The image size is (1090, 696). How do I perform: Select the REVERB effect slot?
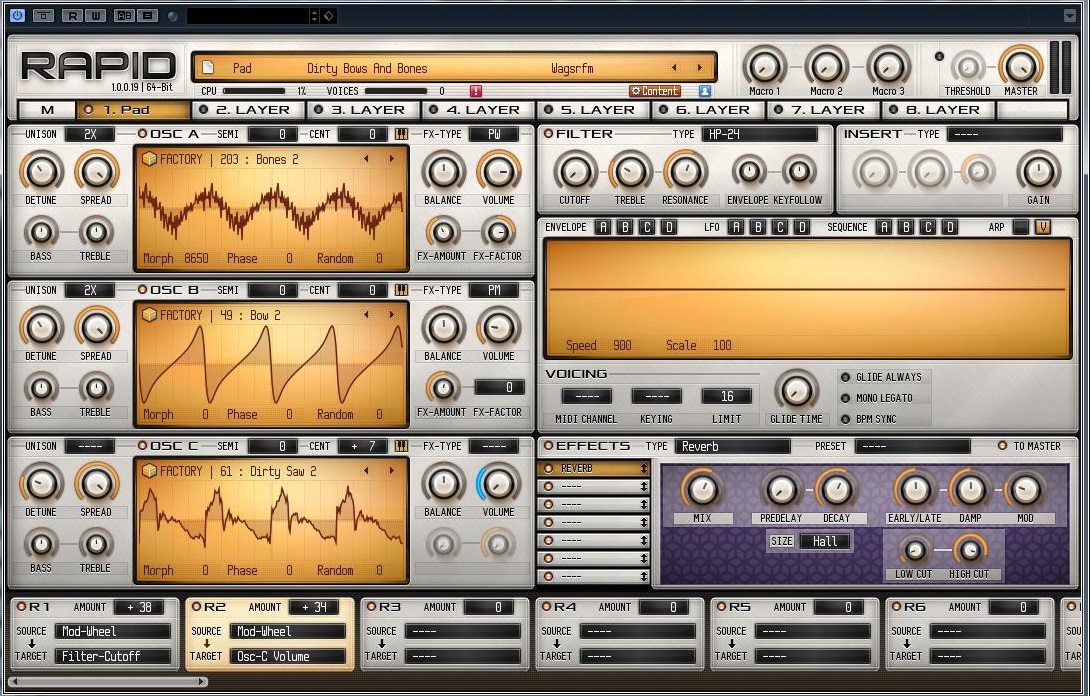[x=593, y=469]
